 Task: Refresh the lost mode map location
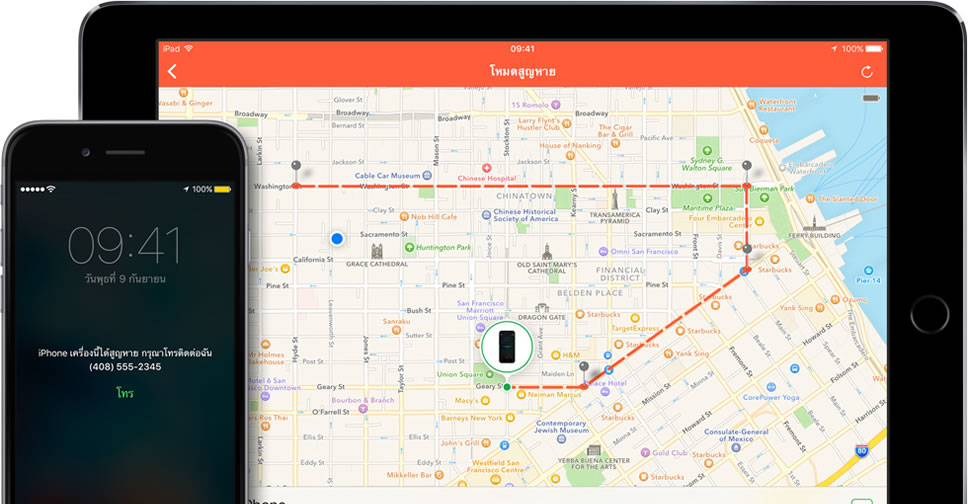[x=867, y=72]
